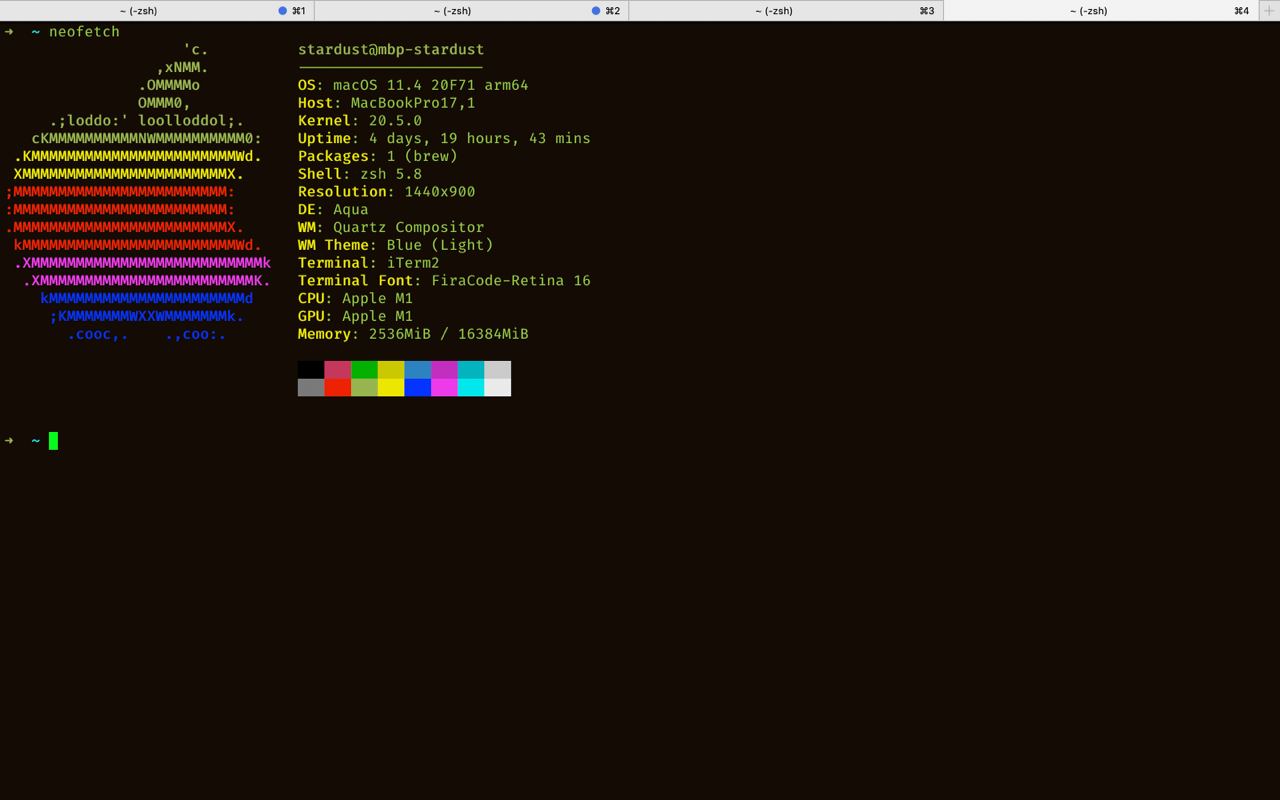1280x800 pixels.
Task: Click the 'GPU: Apple M1' line
Action: (355, 317)
